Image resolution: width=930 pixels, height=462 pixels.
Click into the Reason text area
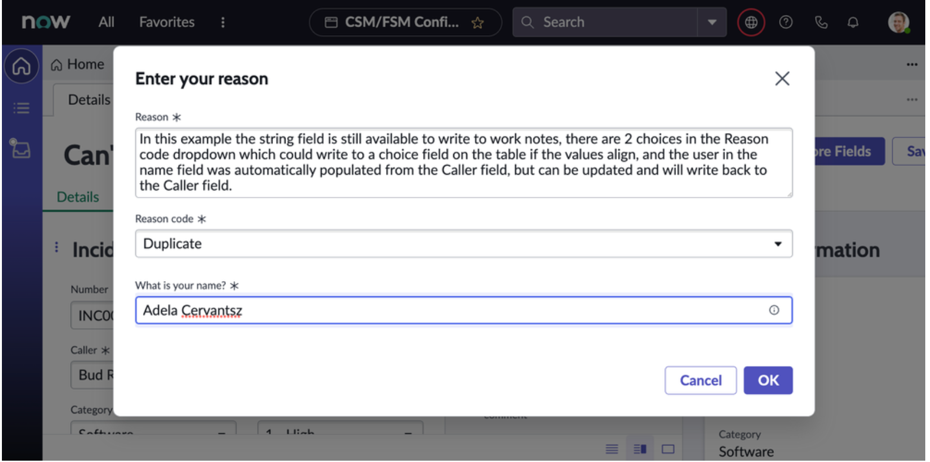click(464, 162)
